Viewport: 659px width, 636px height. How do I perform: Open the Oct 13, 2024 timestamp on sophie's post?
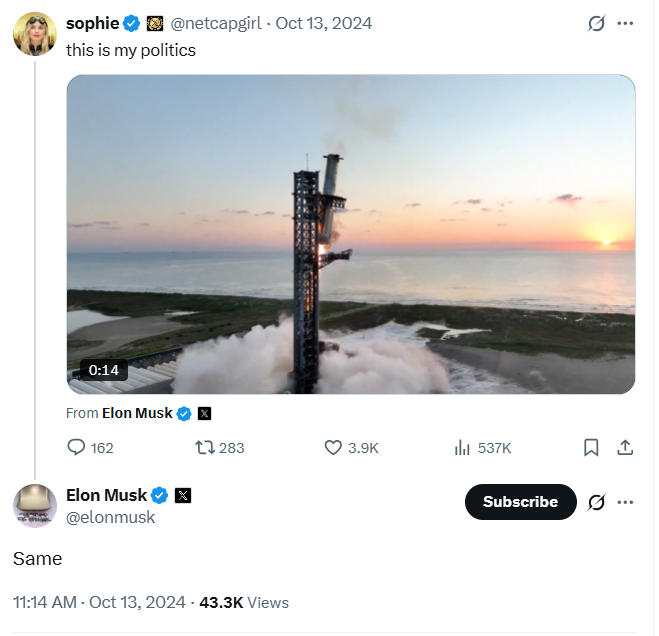pyautogui.click(x=322, y=23)
